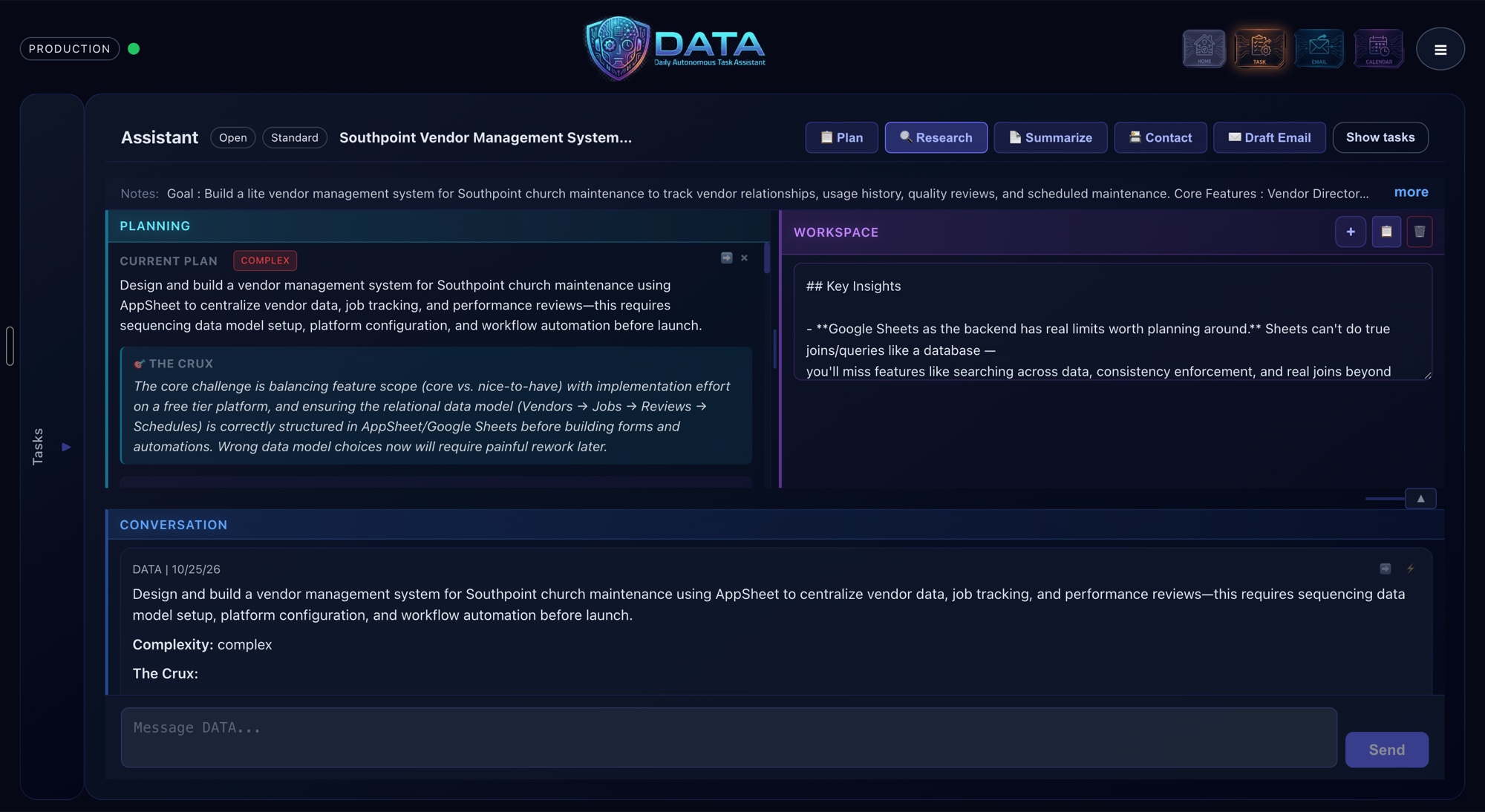Click the Planning panel scrollbar
Viewport: 1485px width, 812px height.
tap(766, 258)
